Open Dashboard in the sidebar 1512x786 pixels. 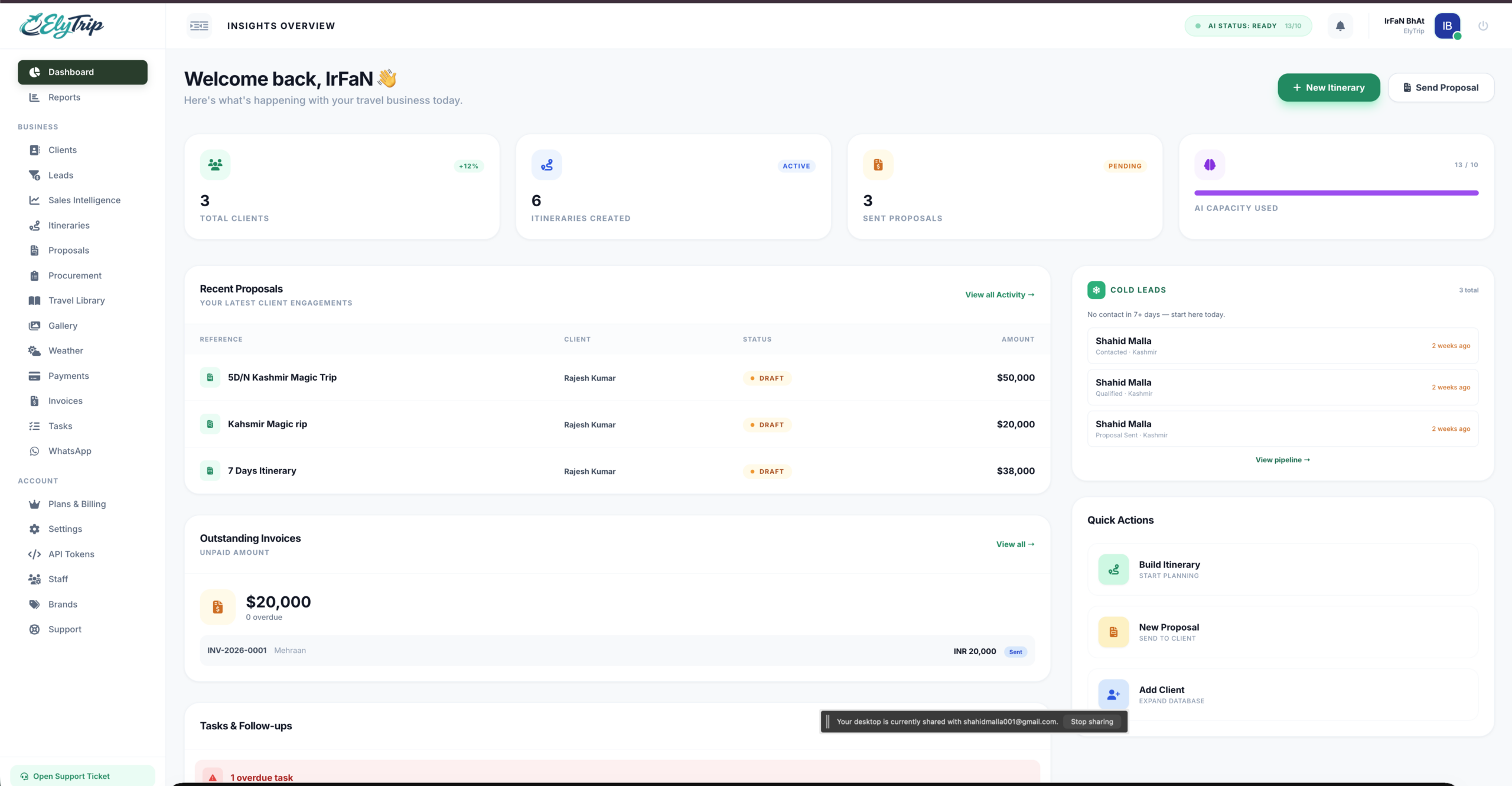point(83,72)
